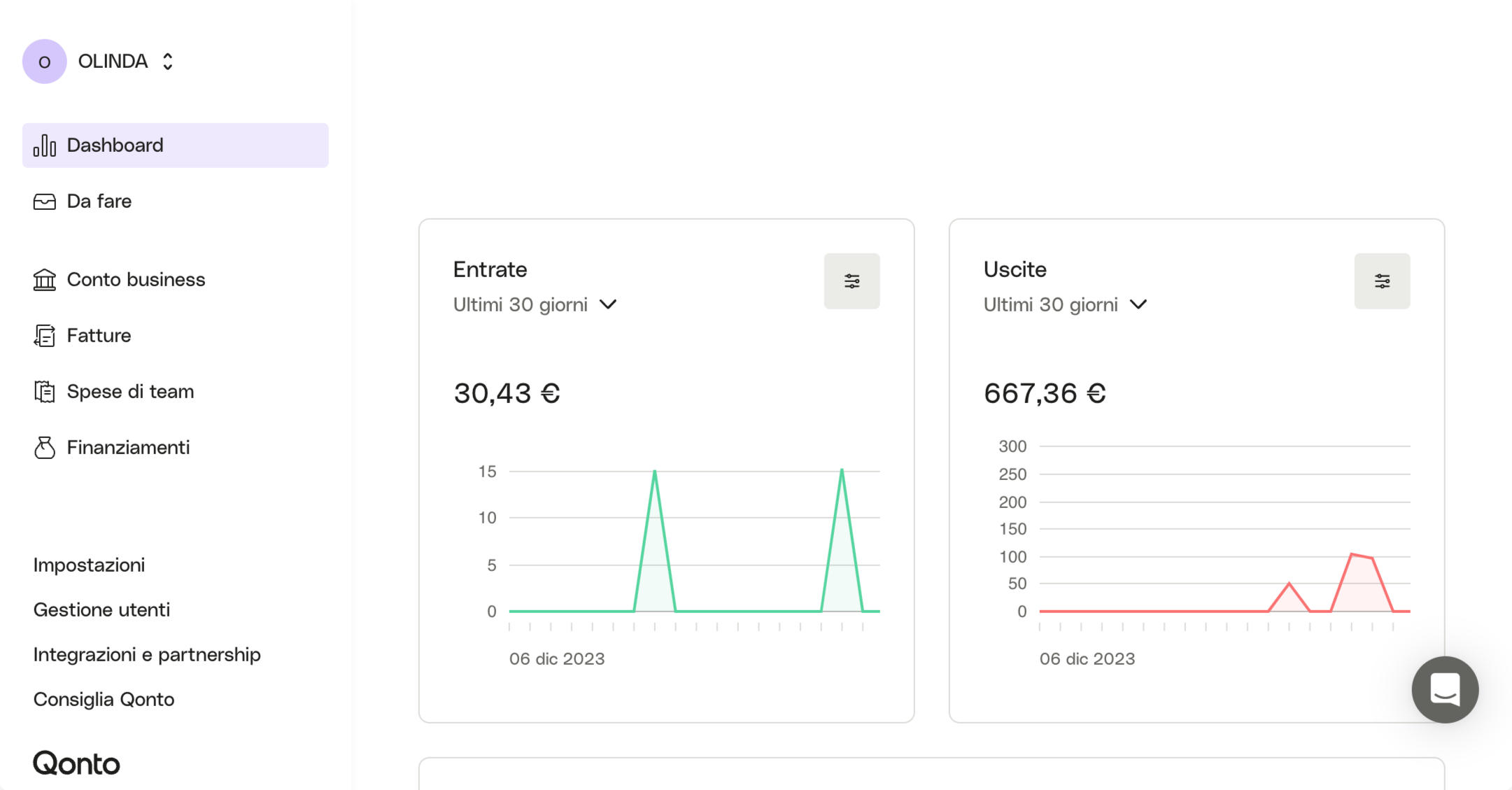The width and height of the screenshot is (1512, 790).
Task: Open Integrazioni e partnership page
Action: pos(147,655)
